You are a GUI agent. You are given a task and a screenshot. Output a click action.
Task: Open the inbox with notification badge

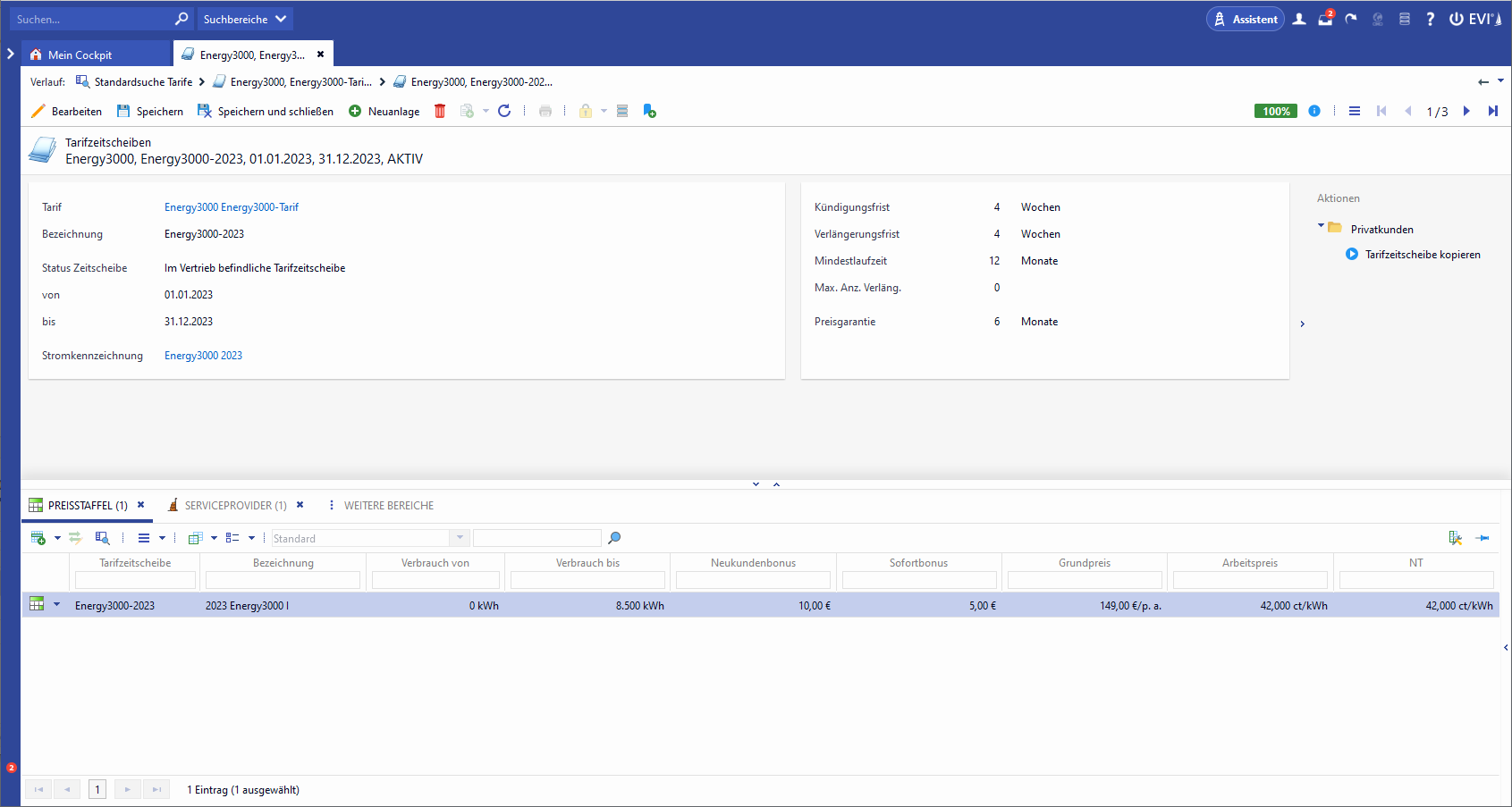(x=1325, y=19)
